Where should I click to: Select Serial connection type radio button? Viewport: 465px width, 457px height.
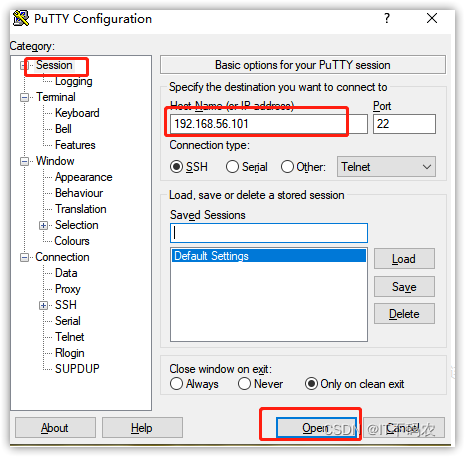[232, 167]
